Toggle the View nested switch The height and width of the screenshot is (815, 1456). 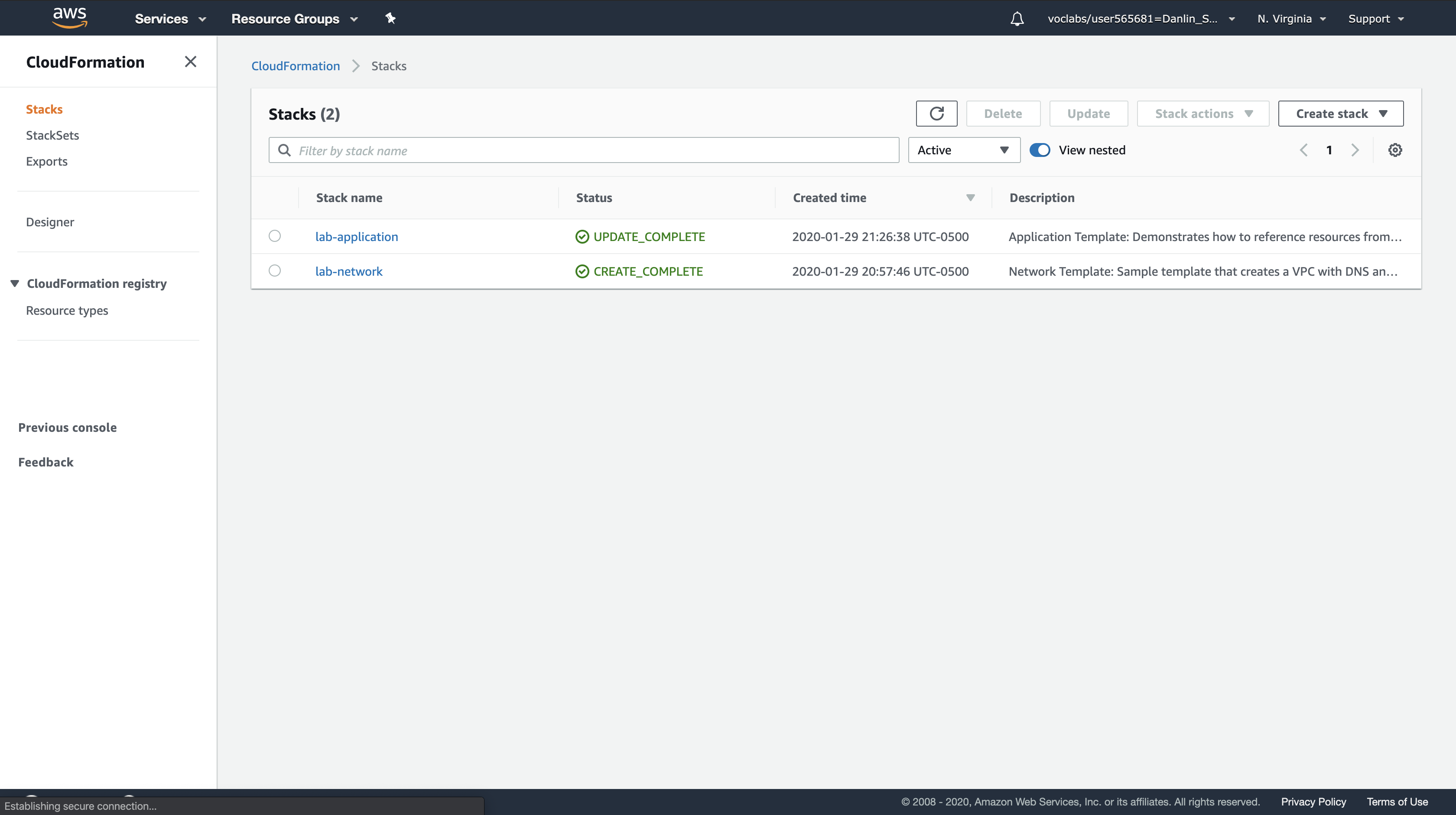tap(1040, 150)
